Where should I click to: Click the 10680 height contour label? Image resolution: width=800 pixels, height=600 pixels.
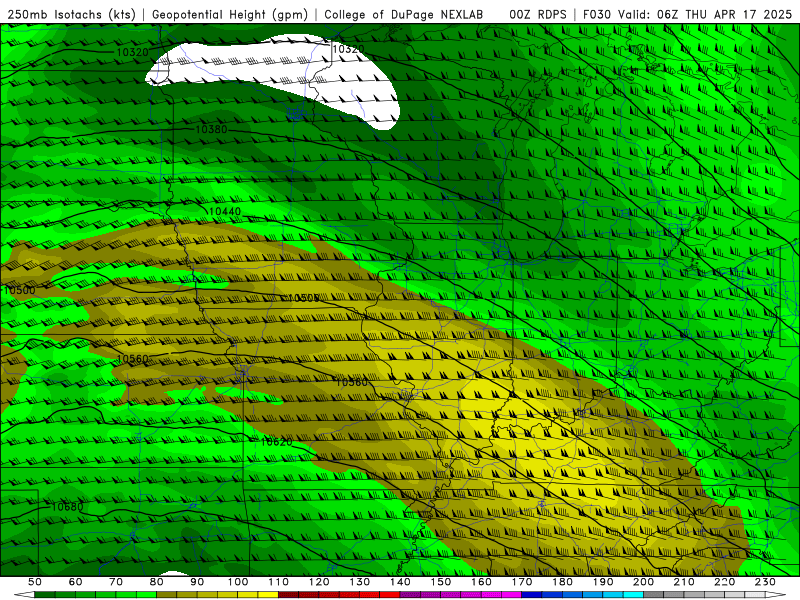click(67, 507)
